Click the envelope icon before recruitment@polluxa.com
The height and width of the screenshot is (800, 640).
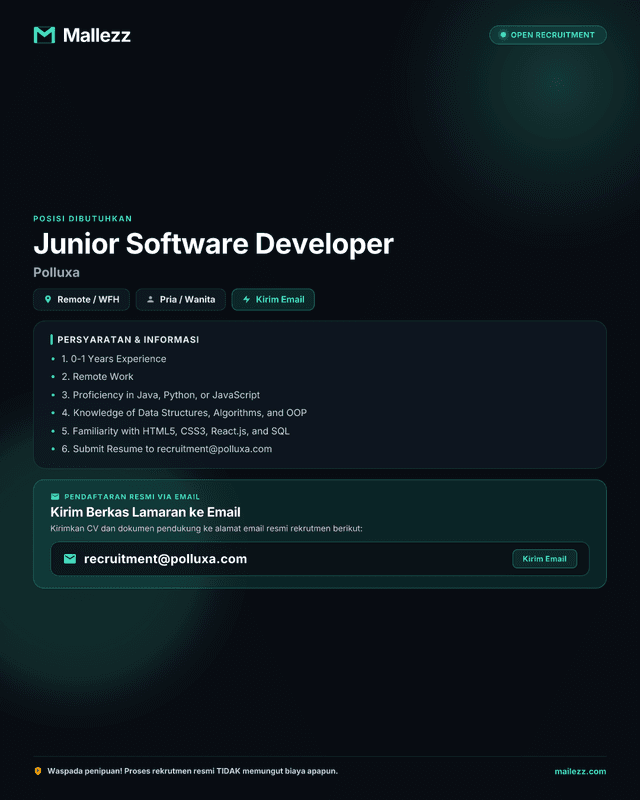70,559
